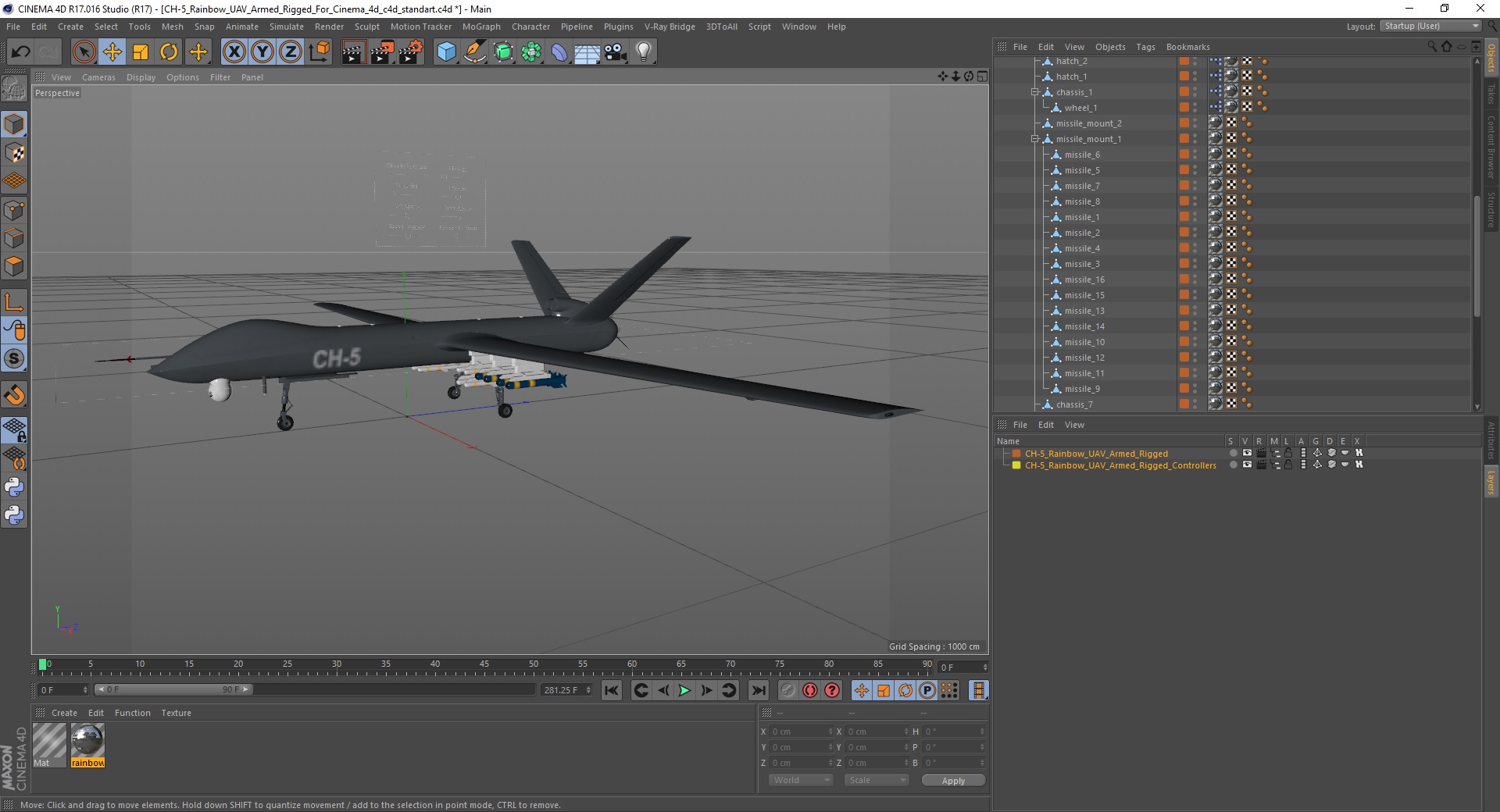Toggle visibility dots for missile_16

click(1195, 280)
